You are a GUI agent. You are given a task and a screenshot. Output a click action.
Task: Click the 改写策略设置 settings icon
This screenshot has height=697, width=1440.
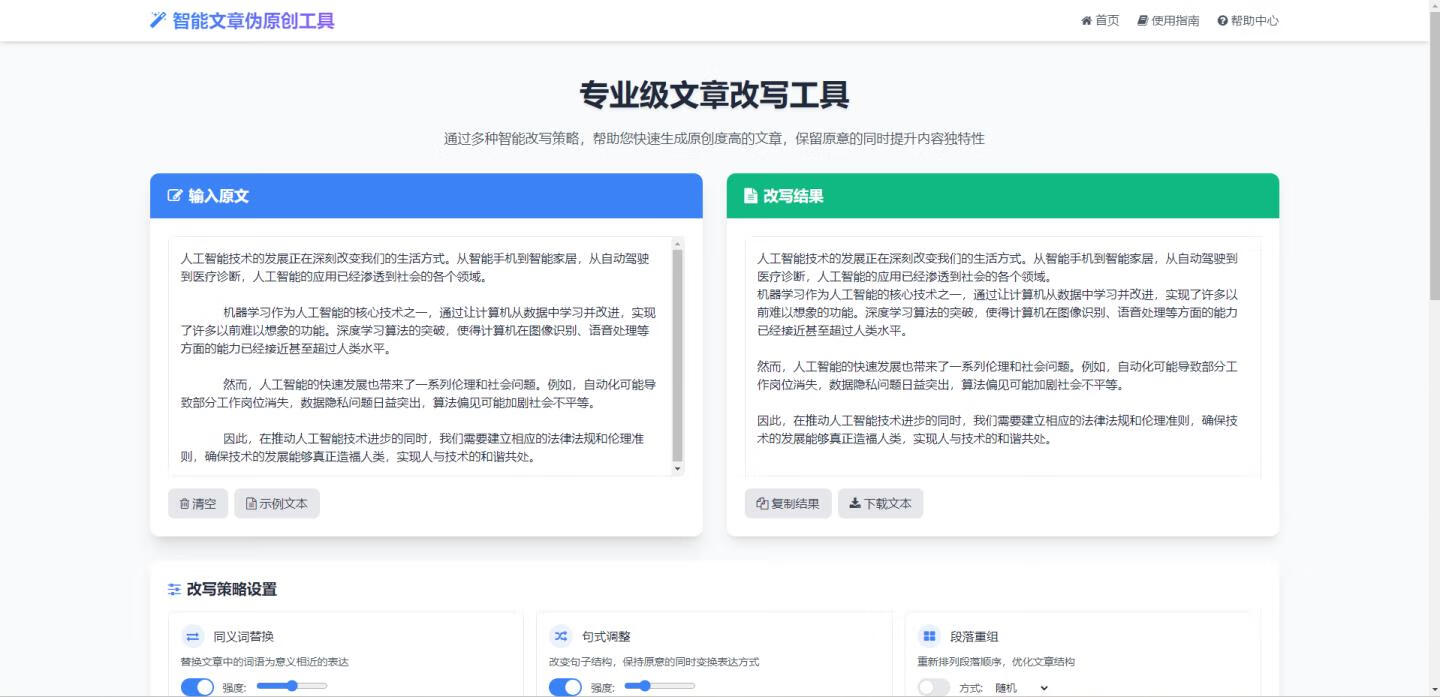point(172,590)
